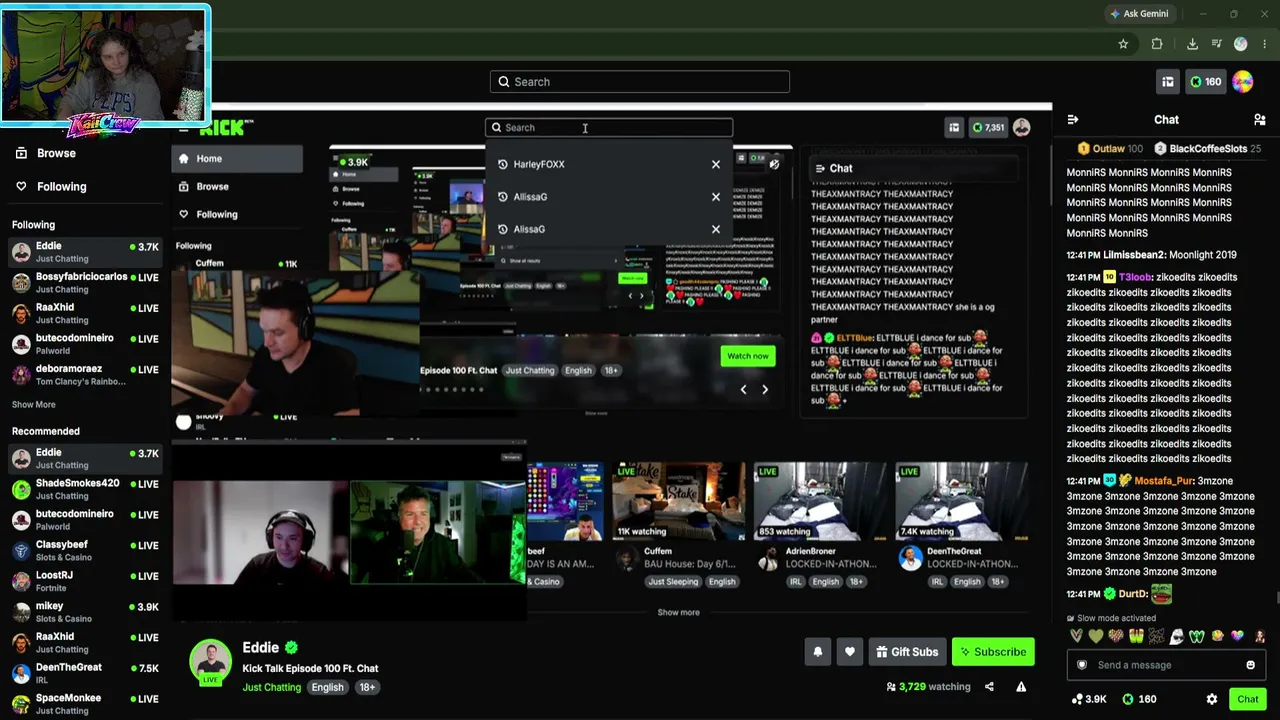Click DurtD's username in chat
The image size is (1280, 720).
coord(1133,594)
